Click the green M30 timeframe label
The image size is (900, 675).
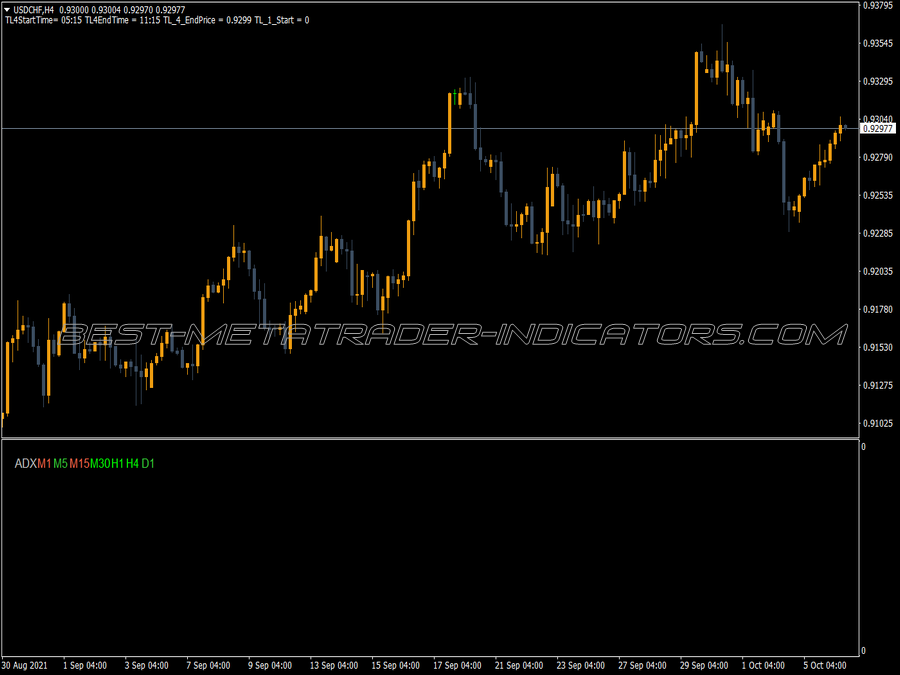point(100,463)
